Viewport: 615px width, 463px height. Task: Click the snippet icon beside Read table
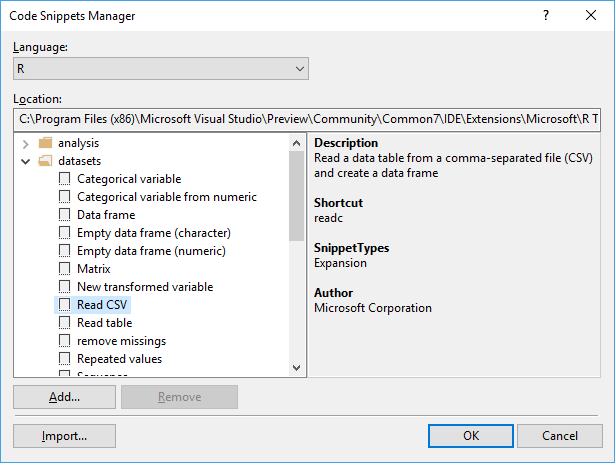65,323
